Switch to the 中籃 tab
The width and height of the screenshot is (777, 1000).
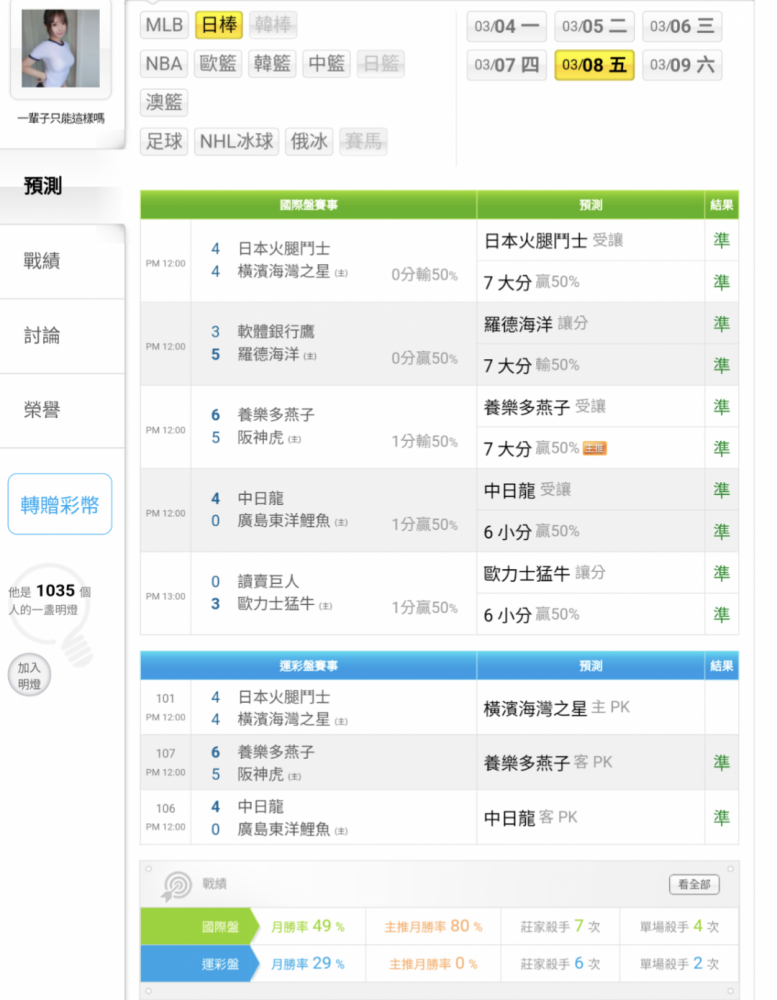point(327,64)
